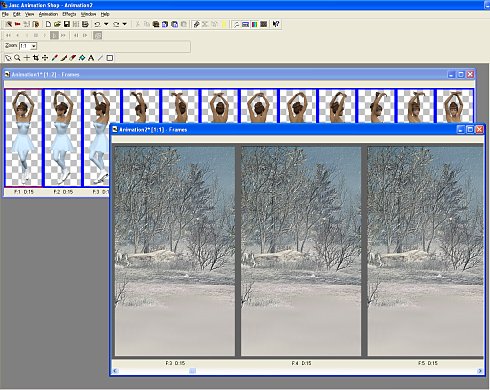Select winter scene frame F:3 in Animation2

point(175,252)
